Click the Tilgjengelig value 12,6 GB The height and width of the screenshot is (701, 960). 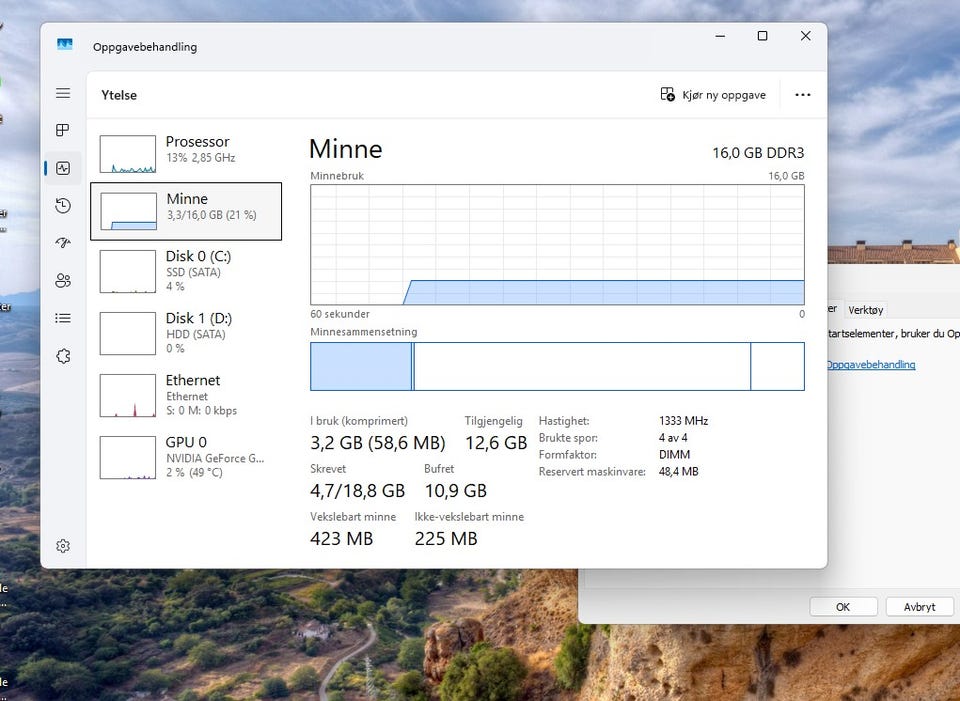pyautogui.click(x=496, y=442)
